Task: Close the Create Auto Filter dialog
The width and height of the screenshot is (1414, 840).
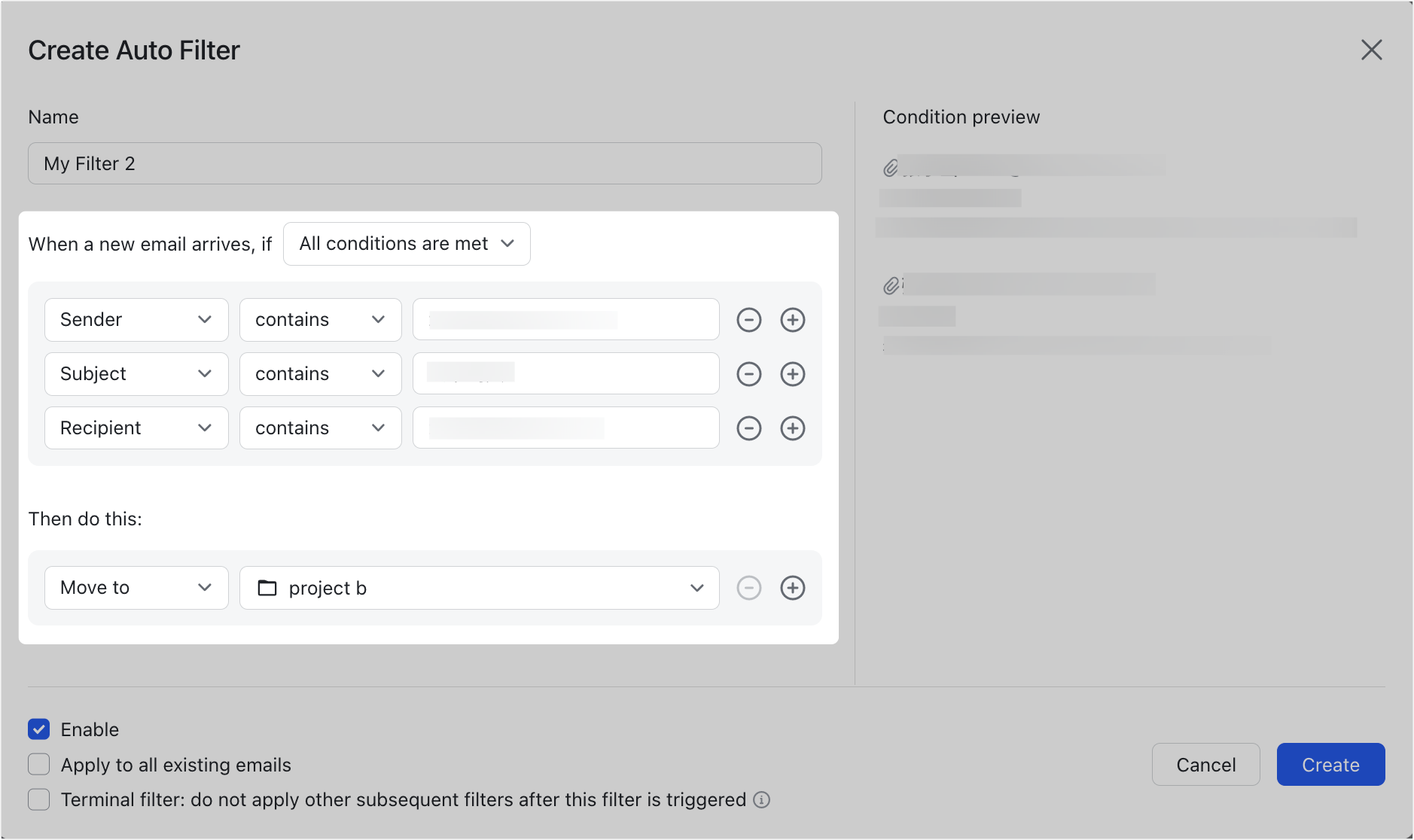Action: (x=1372, y=50)
